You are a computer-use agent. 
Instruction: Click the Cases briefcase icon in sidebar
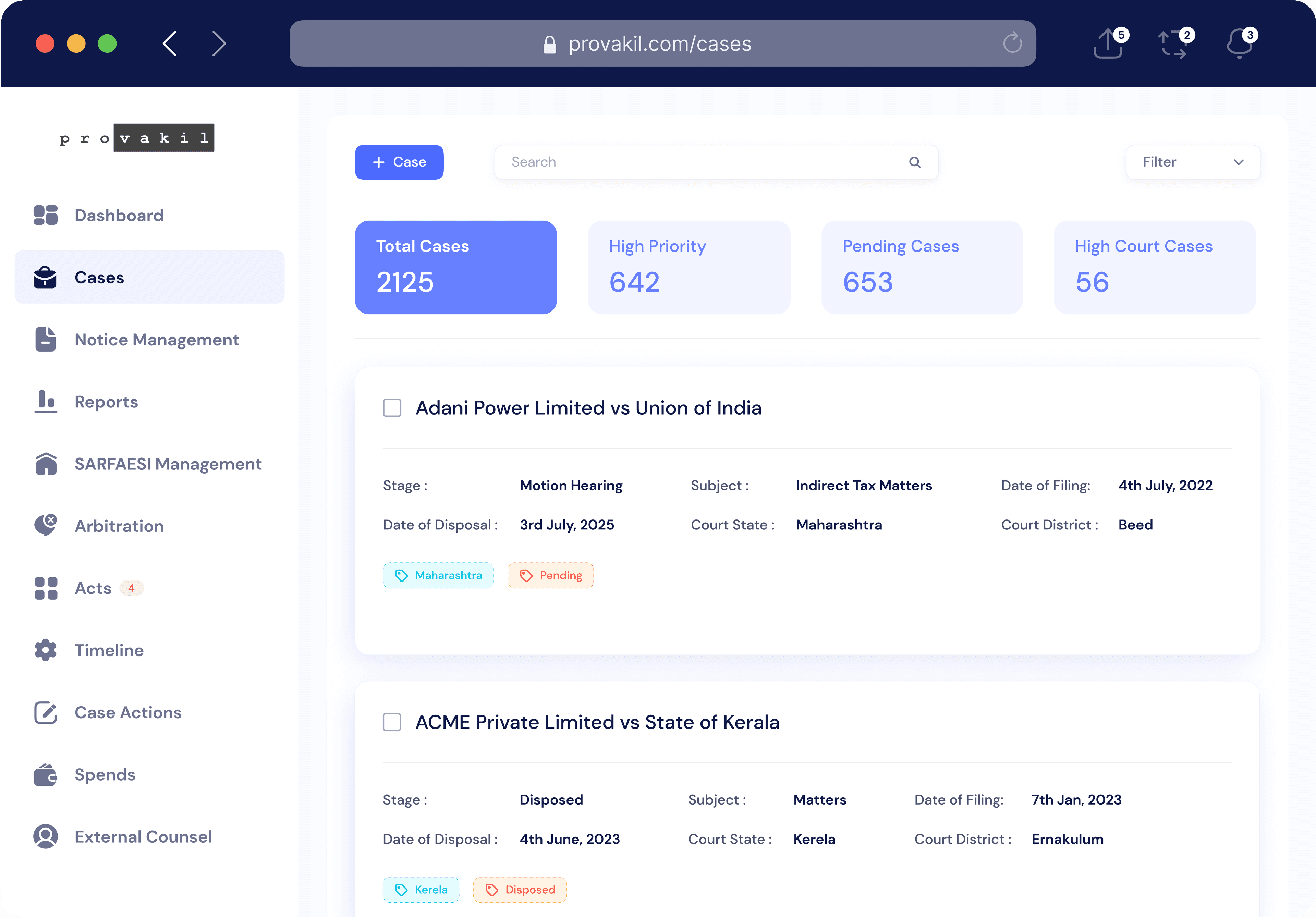tap(45, 277)
